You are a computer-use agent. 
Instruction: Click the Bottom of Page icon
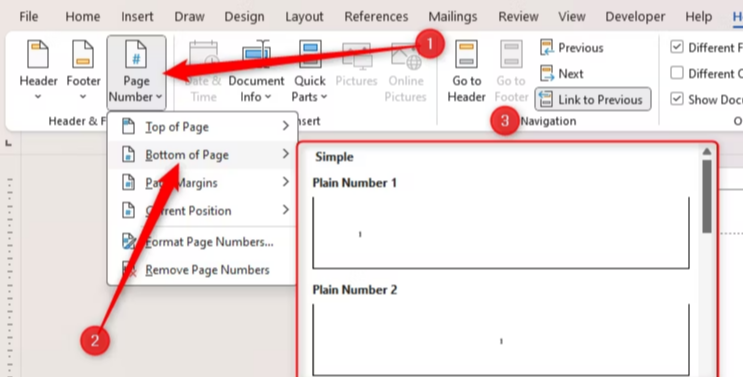(128, 155)
